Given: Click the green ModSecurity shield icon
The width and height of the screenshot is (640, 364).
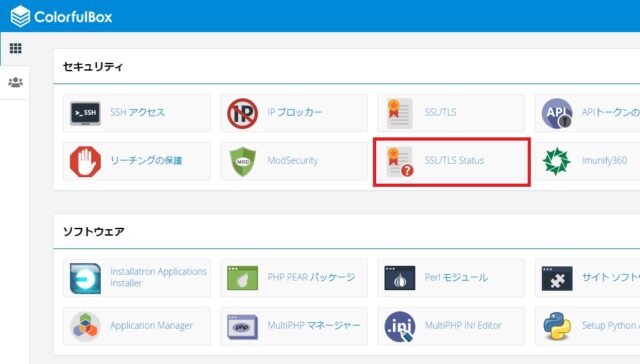Looking at the screenshot, I should pyautogui.click(x=242, y=162).
